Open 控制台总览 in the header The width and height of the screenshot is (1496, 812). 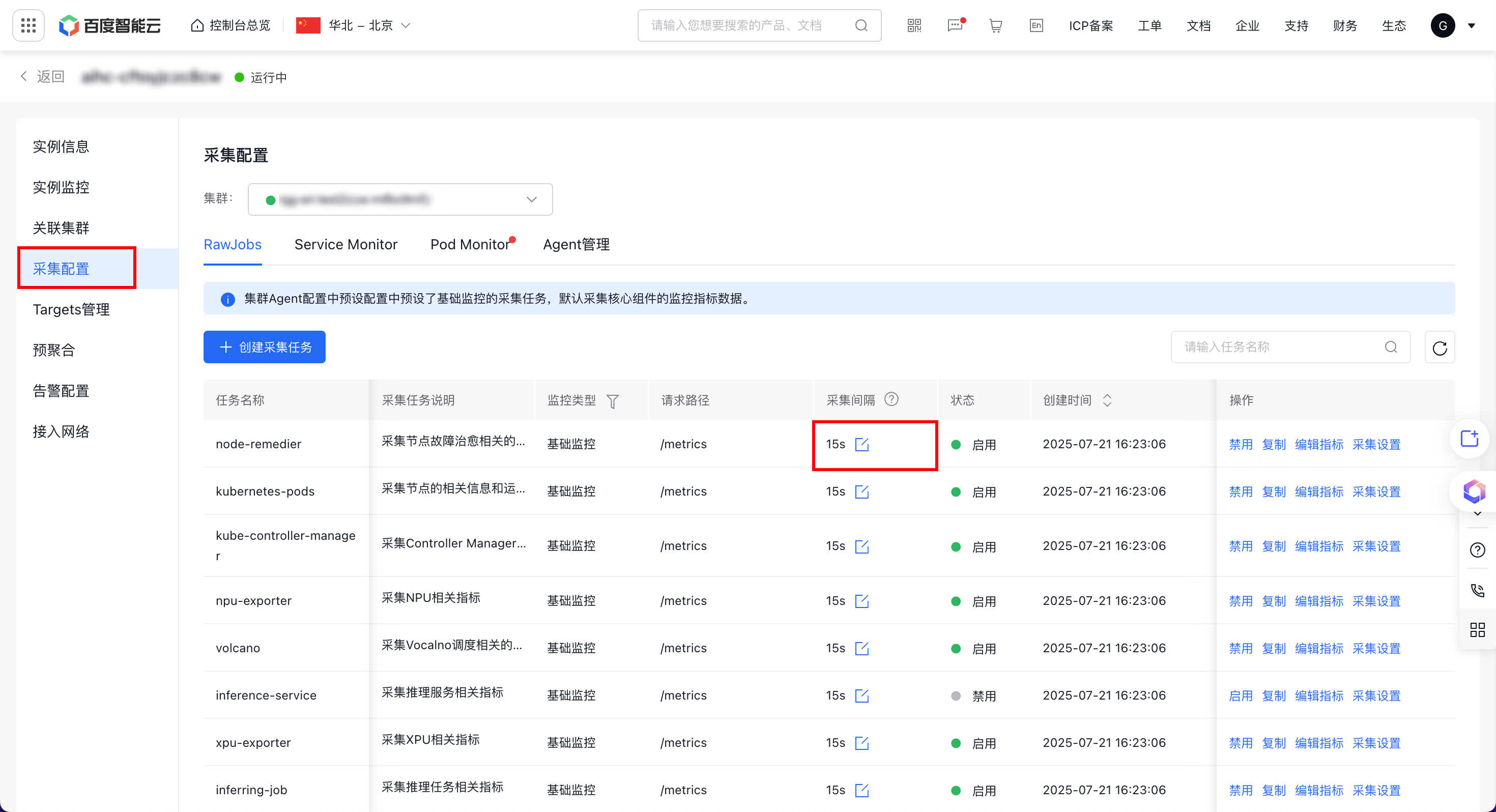(231, 25)
